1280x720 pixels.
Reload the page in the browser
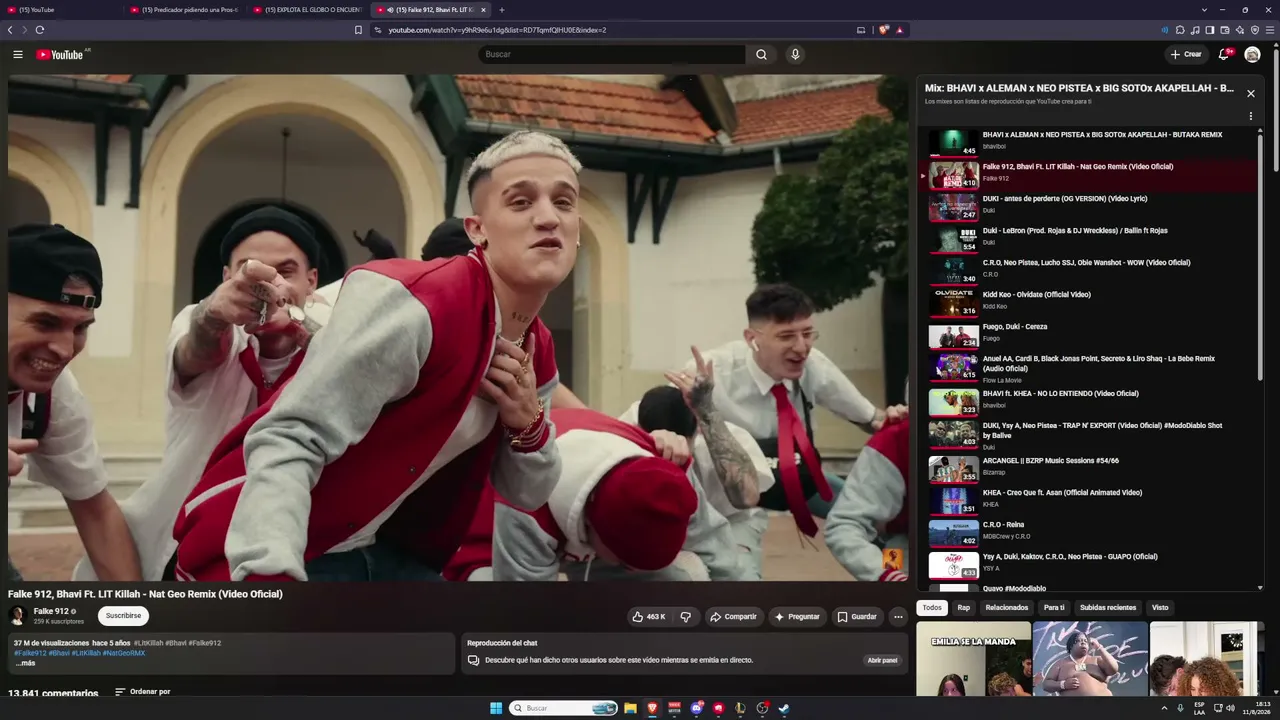click(40, 30)
